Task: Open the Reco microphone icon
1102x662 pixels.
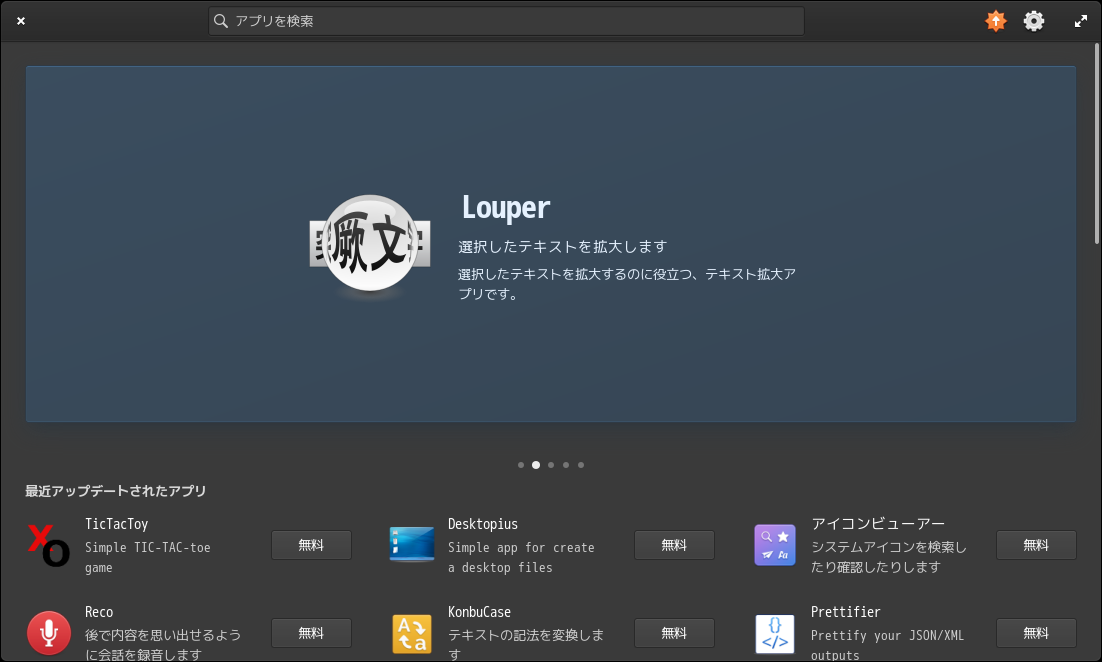Action: click(x=48, y=633)
